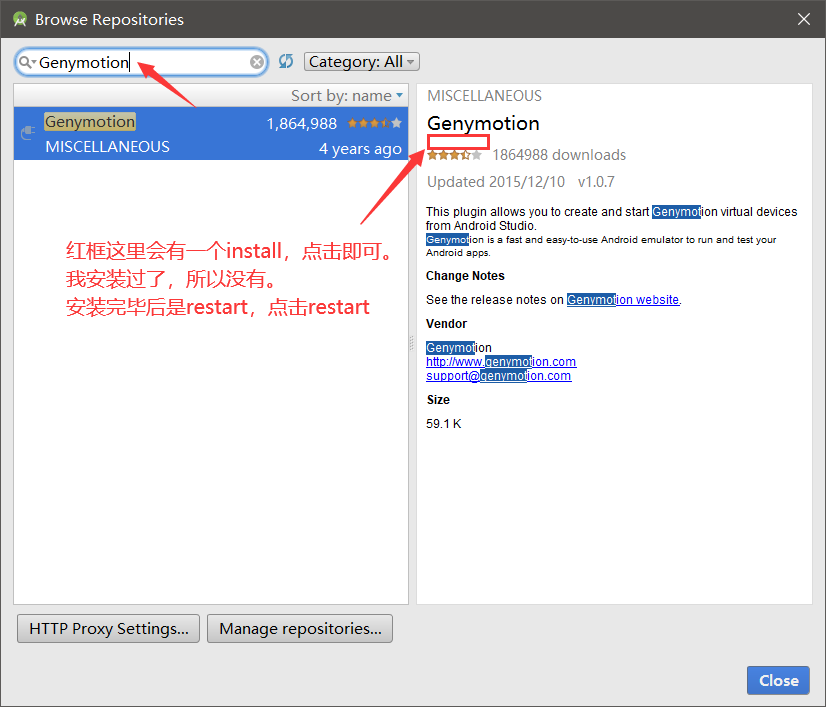This screenshot has width=826, height=707.
Task: Click star rating in plugin details pane
Action: (454, 155)
